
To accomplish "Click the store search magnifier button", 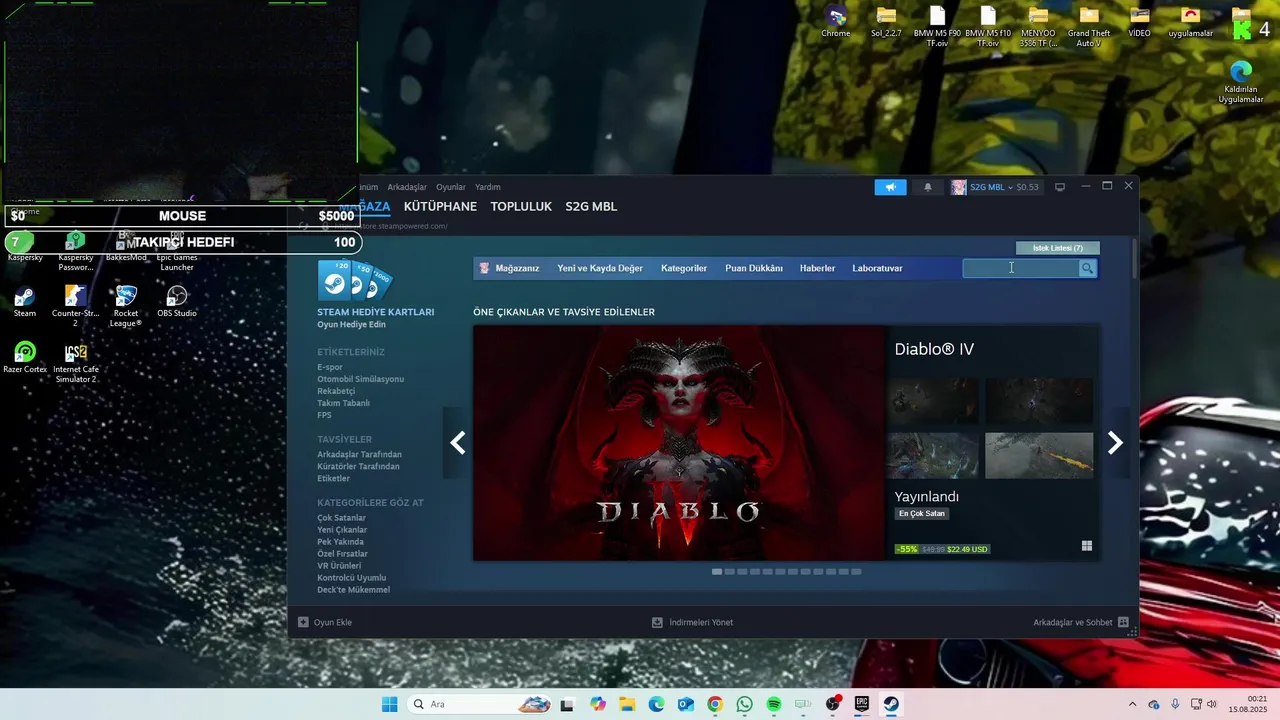I will point(1087,268).
